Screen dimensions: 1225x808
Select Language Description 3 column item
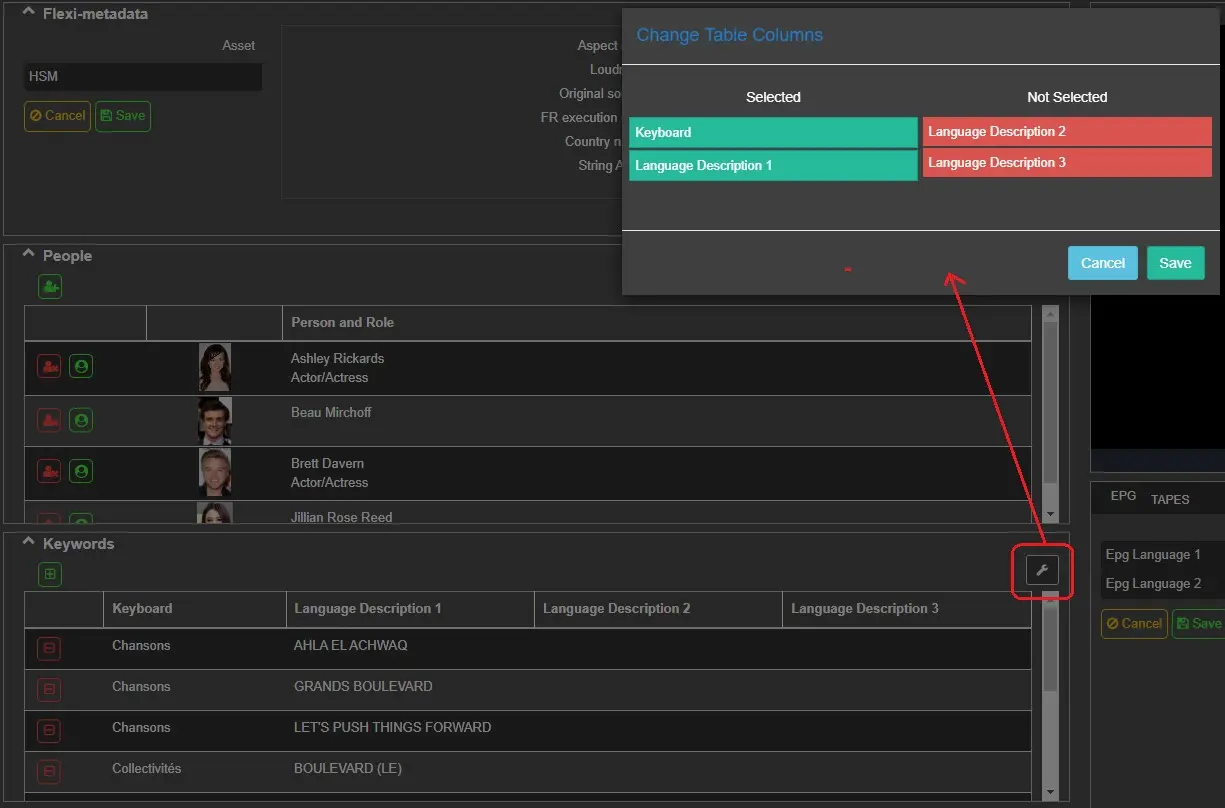point(1066,163)
